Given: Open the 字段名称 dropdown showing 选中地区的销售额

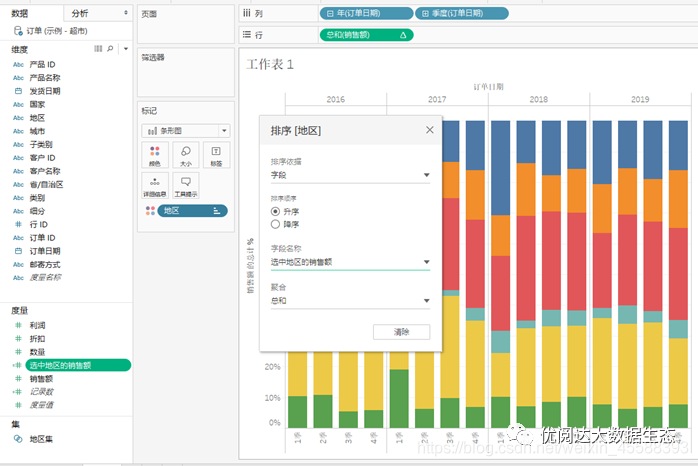Looking at the screenshot, I should [350, 262].
